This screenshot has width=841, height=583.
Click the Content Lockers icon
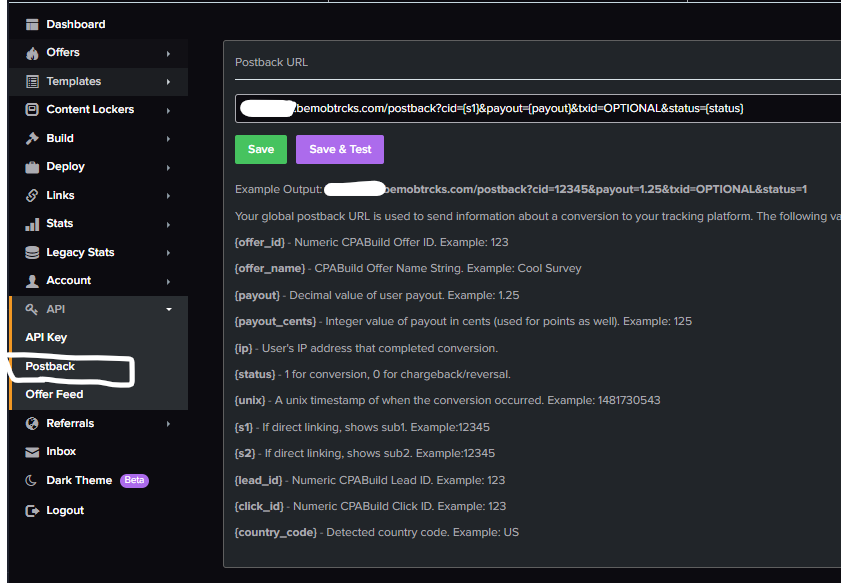click(x=32, y=109)
